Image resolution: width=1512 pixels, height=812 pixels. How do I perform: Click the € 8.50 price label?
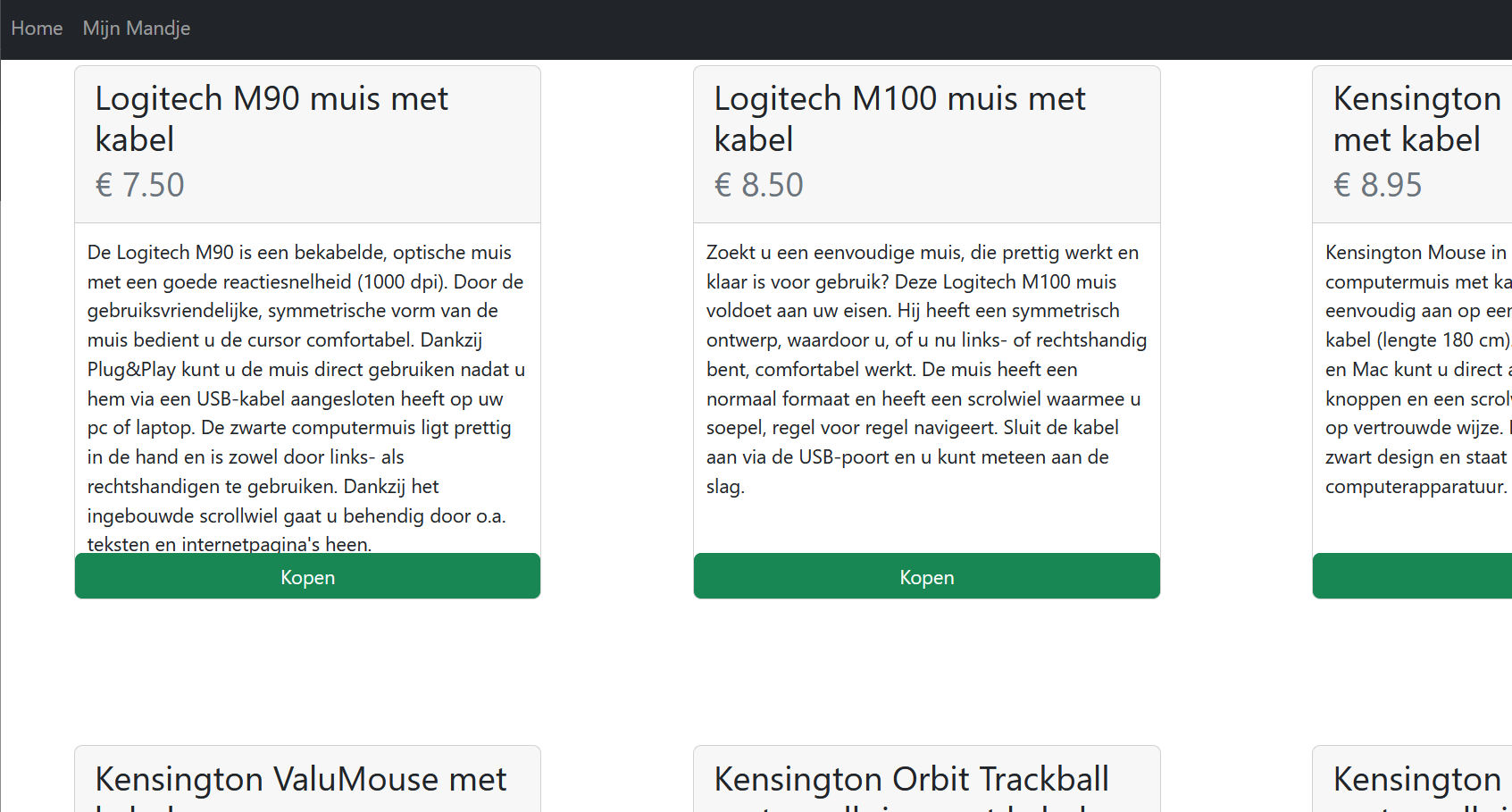(758, 185)
